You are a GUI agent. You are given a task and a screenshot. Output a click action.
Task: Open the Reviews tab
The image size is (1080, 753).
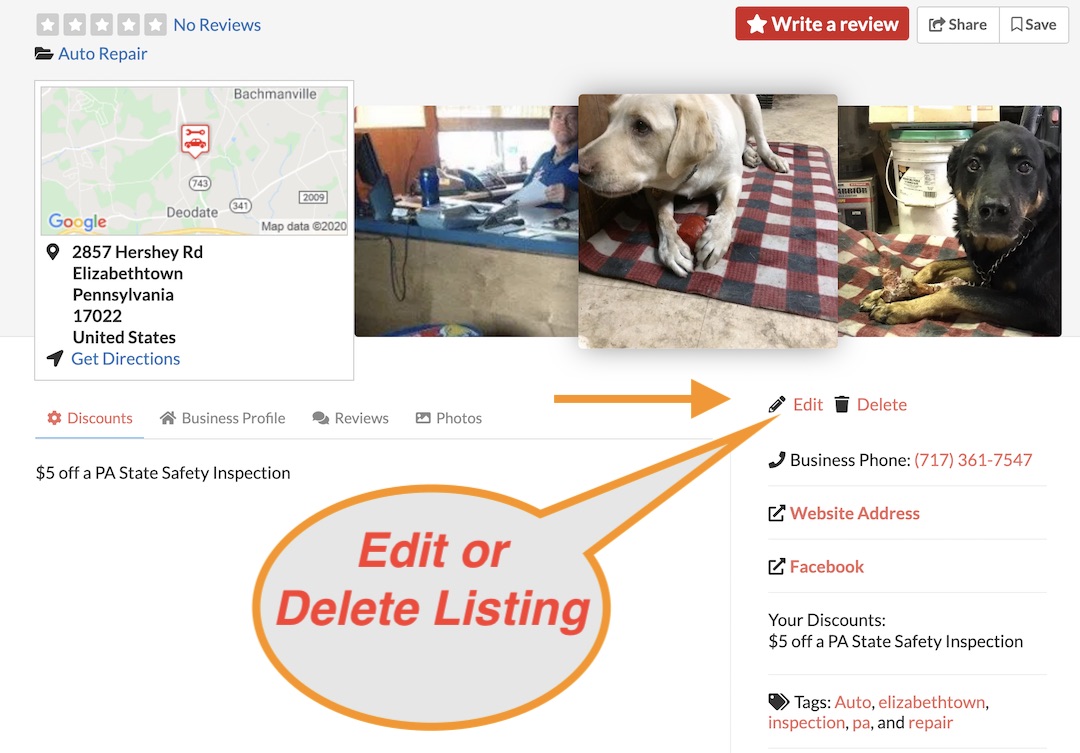351,418
